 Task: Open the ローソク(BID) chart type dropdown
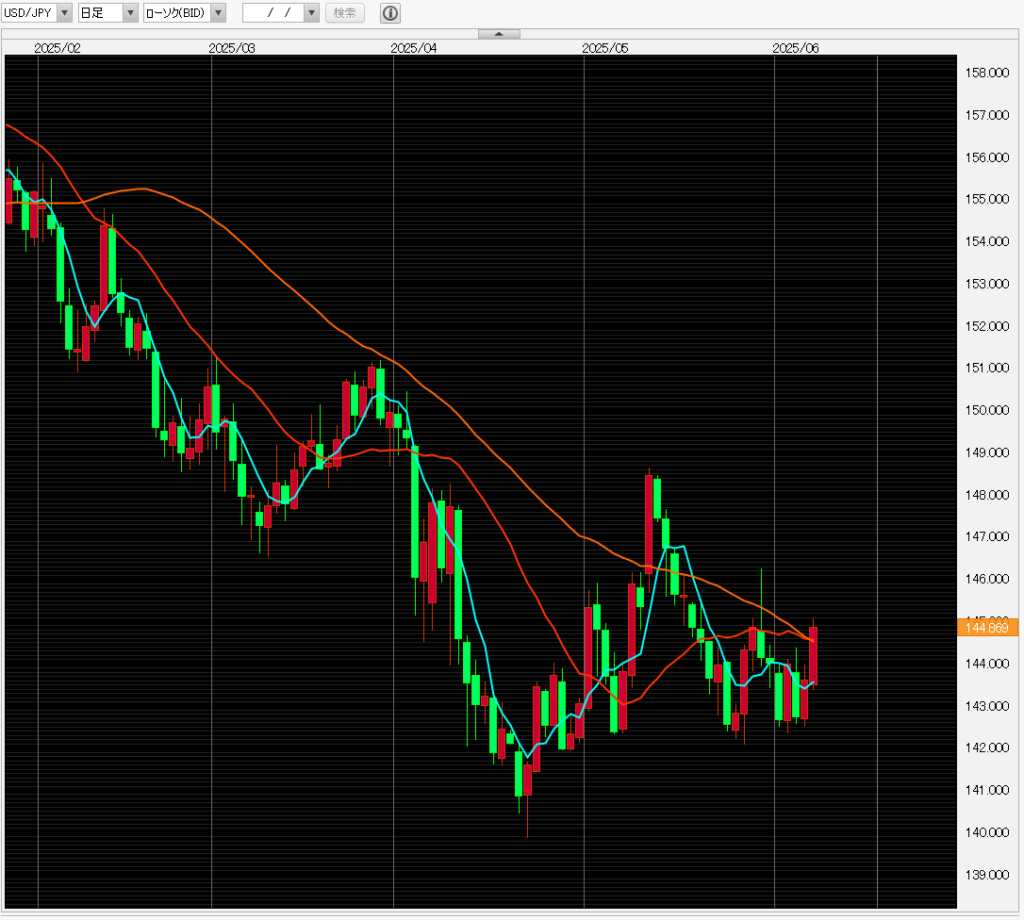point(218,13)
